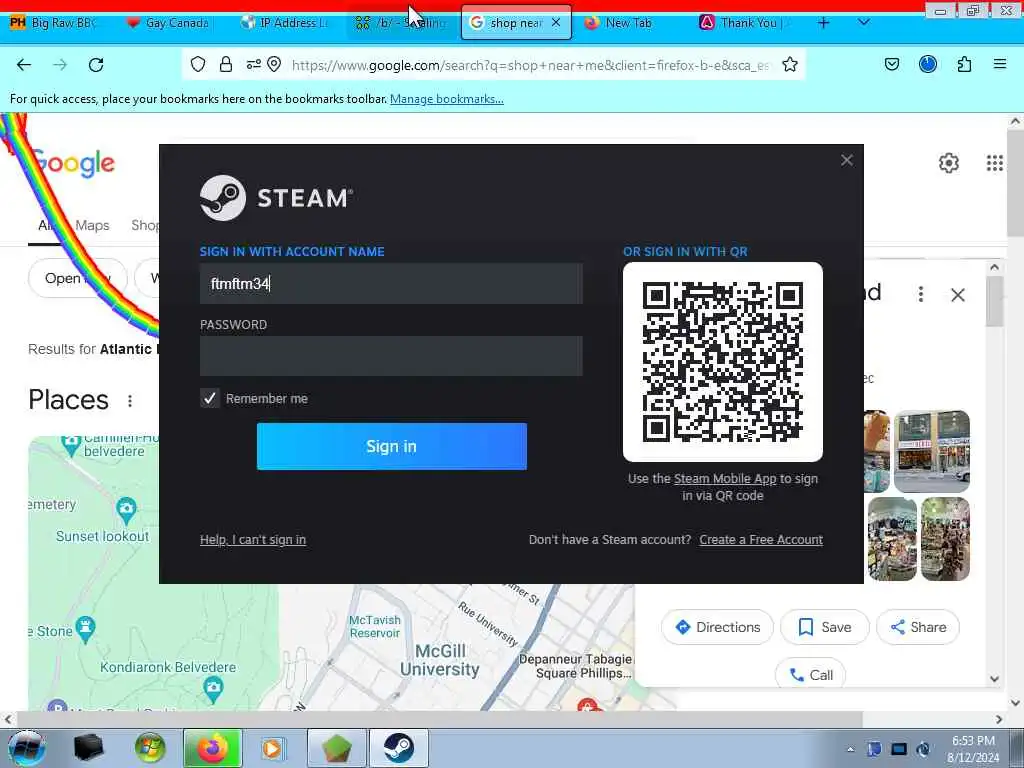
Task: Bookmark this page with the star
Action: click(790, 64)
